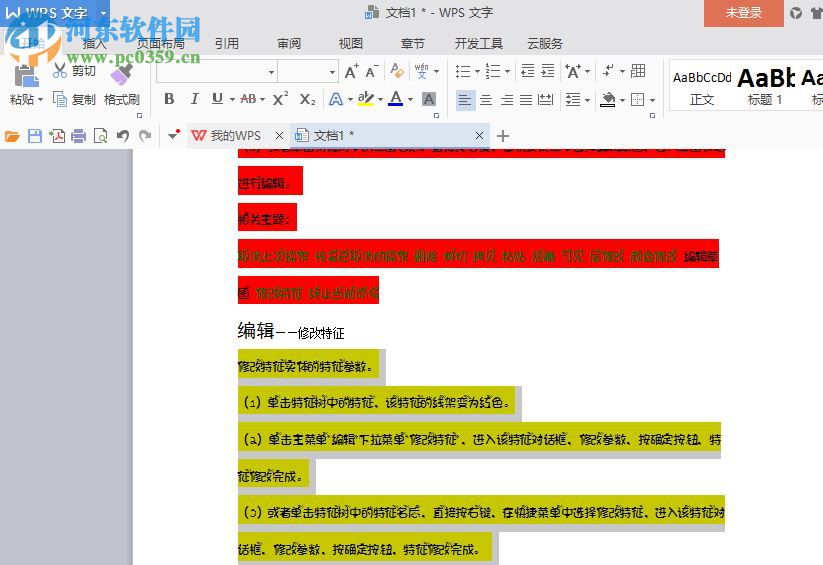Open the font name combo box dropdown
823x565 pixels.
tap(271, 72)
